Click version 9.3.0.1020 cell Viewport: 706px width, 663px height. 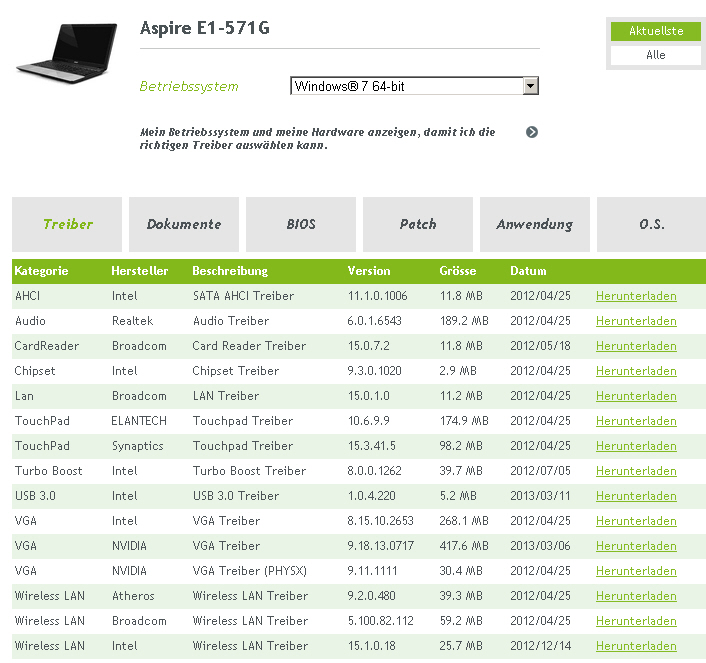pyautogui.click(x=375, y=371)
